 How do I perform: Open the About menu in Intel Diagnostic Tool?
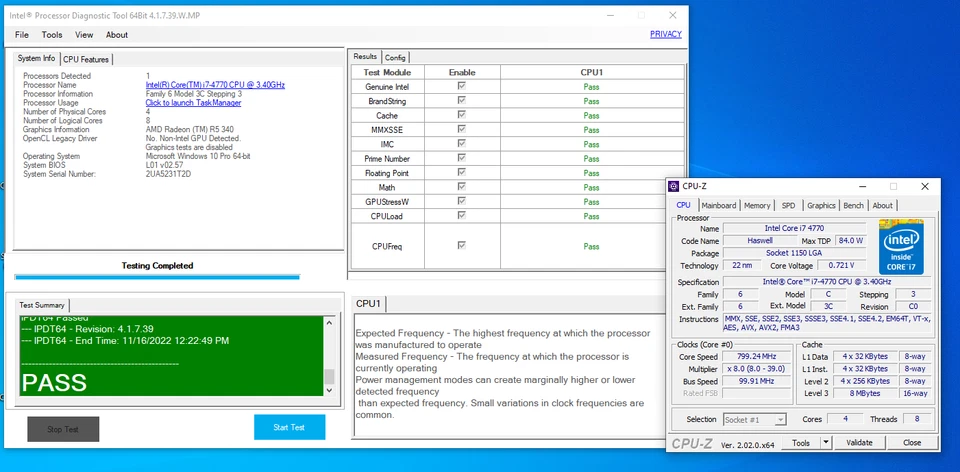(x=117, y=35)
